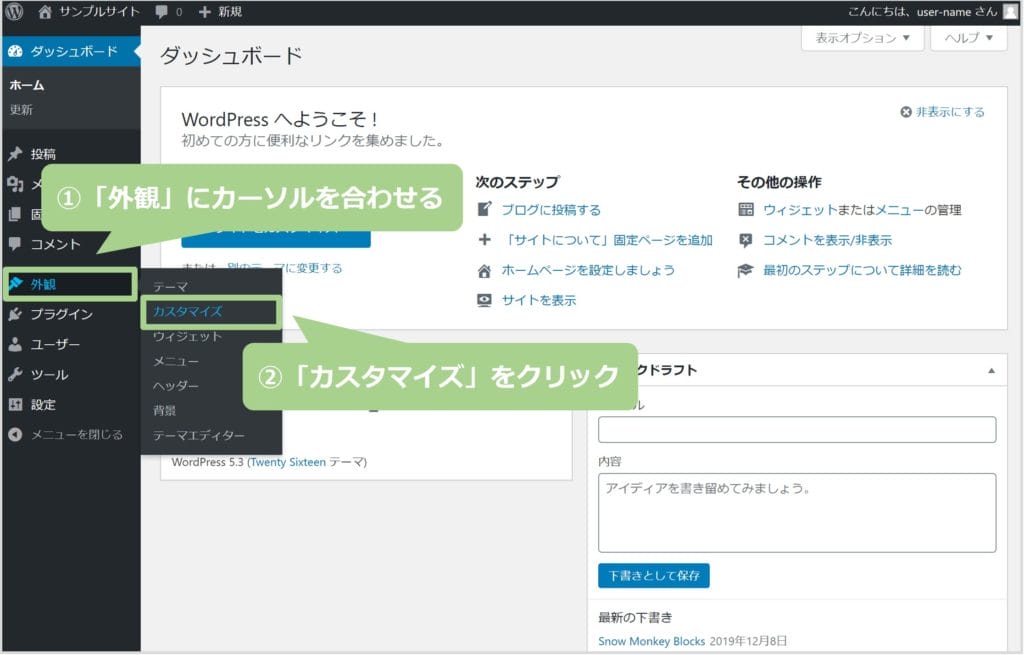Open the Snow Monkey Blocks draft link
Screen dimensions: 1024x655
pos(651,641)
